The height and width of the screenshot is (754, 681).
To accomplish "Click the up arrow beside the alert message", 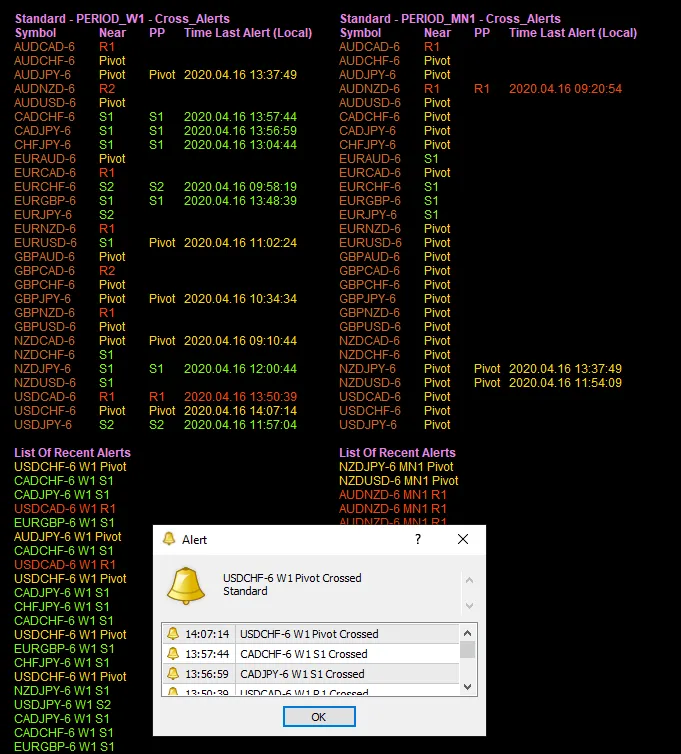I will coord(467,579).
